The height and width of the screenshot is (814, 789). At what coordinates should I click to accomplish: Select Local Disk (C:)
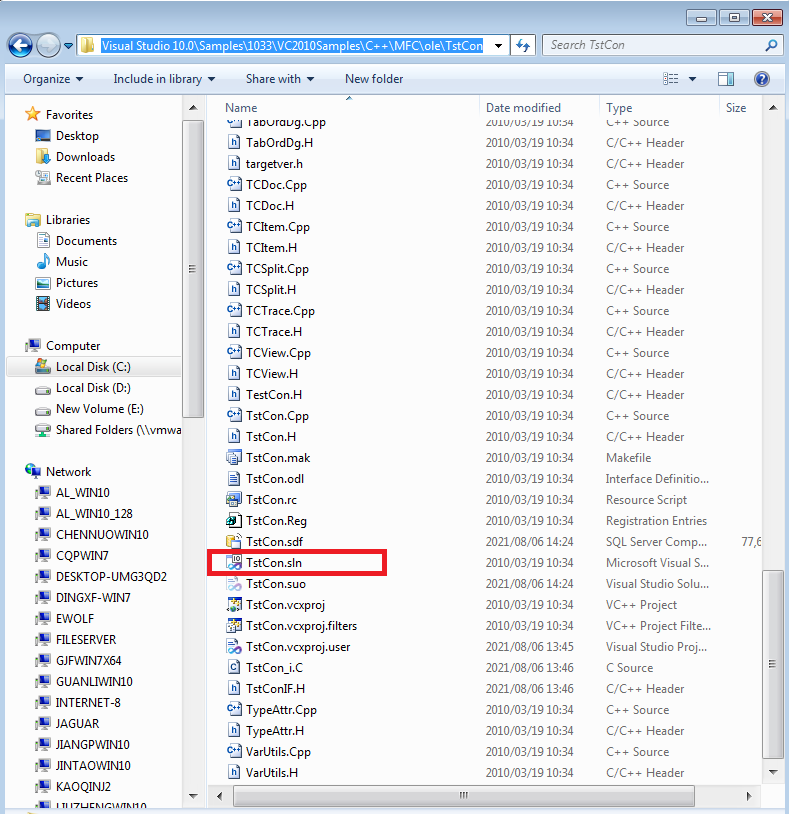[x=93, y=367]
